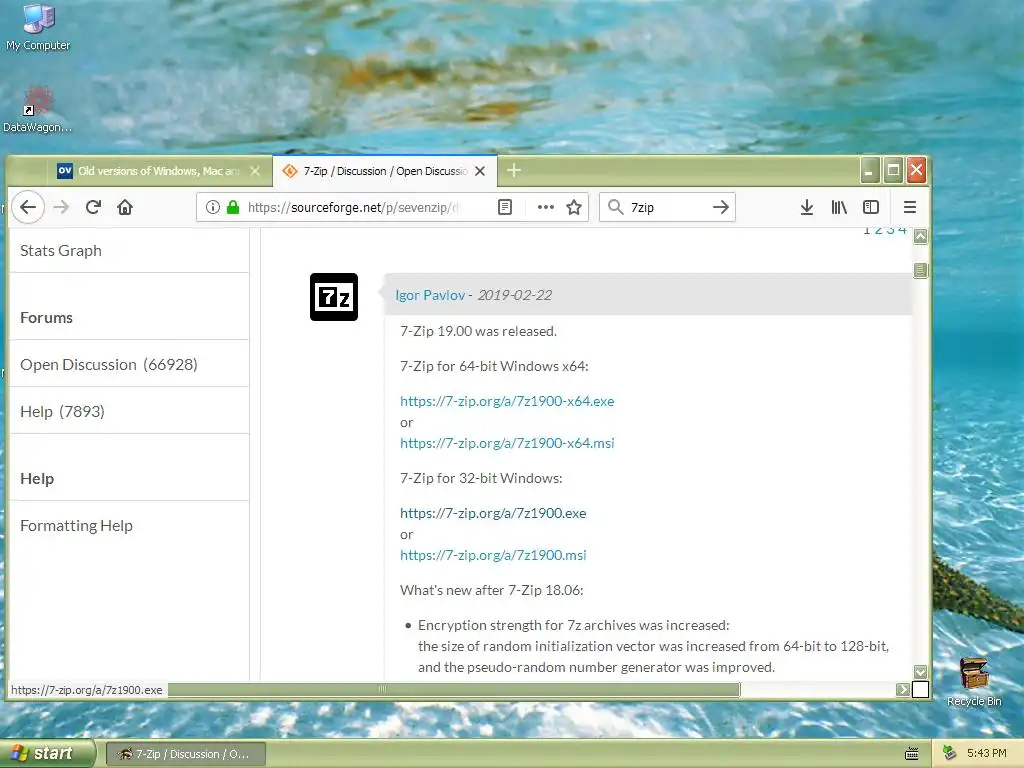Screen dimensions: 1024x768
Task: Click the green padlock security icon
Action: 232,207
